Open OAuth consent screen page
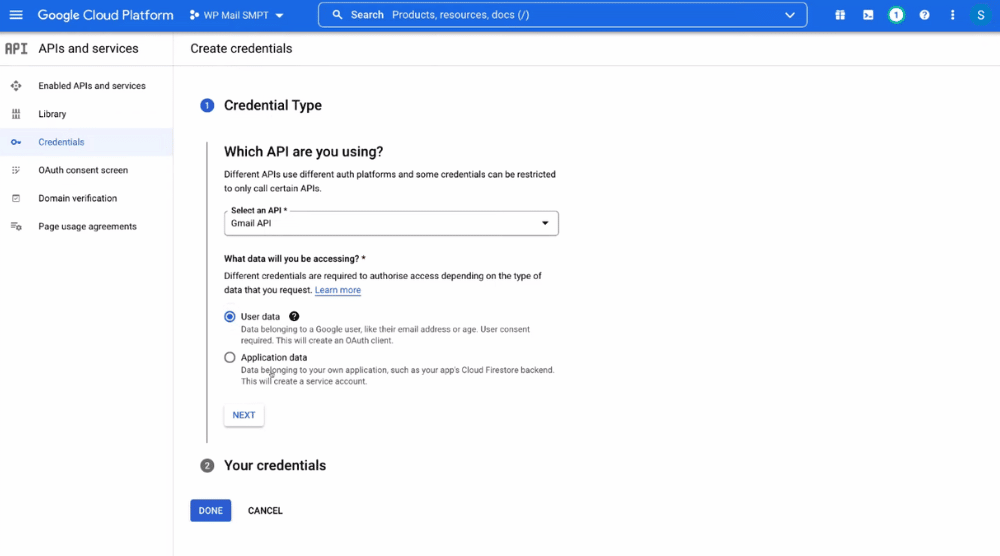This screenshot has height=556, width=1000. 86,170
